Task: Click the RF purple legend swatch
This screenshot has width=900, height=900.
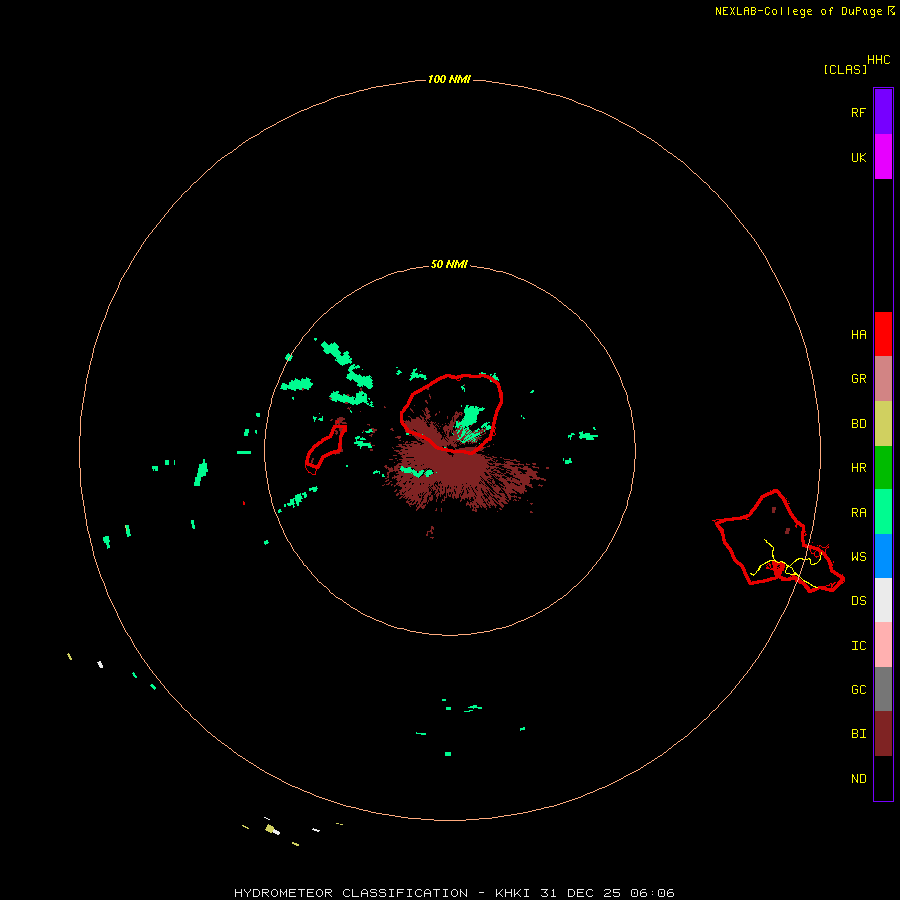Action: (883, 112)
